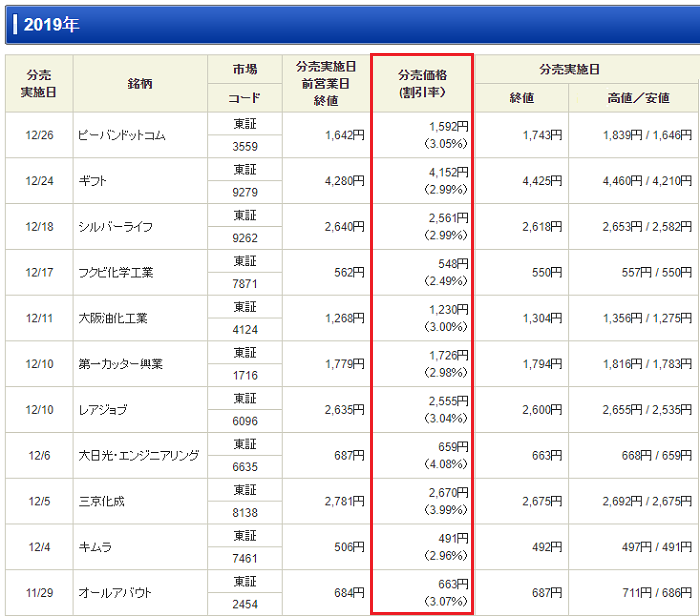The width and height of the screenshot is (700, 616).
Task: Click stock code 6635
Action: pos(245,467)
